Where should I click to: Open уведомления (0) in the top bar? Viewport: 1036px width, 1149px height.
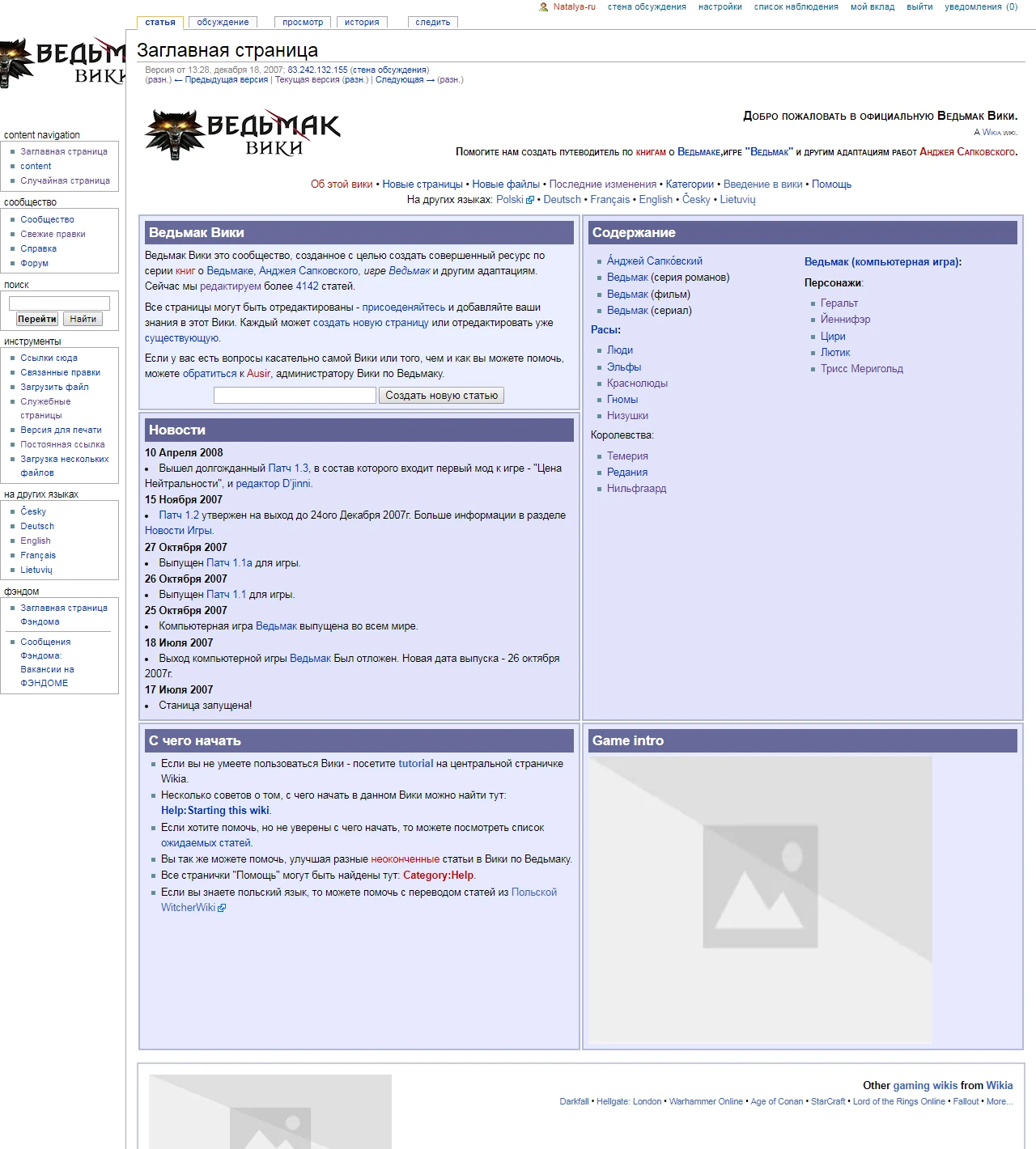(981, 6)
